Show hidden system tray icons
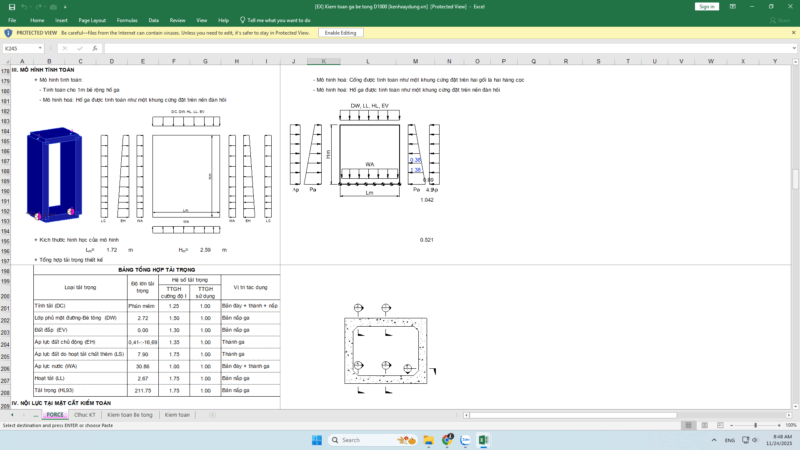The image size is (800, 450). (x=714, y=440)
